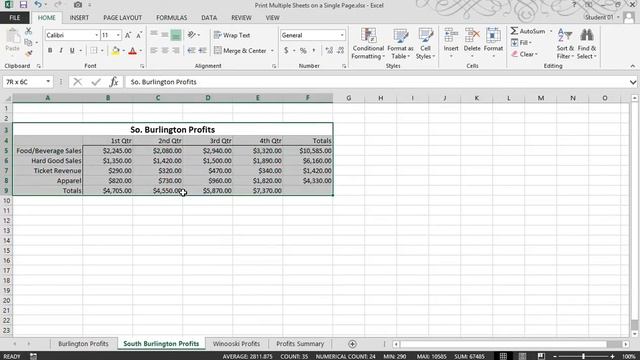Viewport: 640px width, 360px height.
Task: Switch to DATA tab
Action: tap(209, 18)
